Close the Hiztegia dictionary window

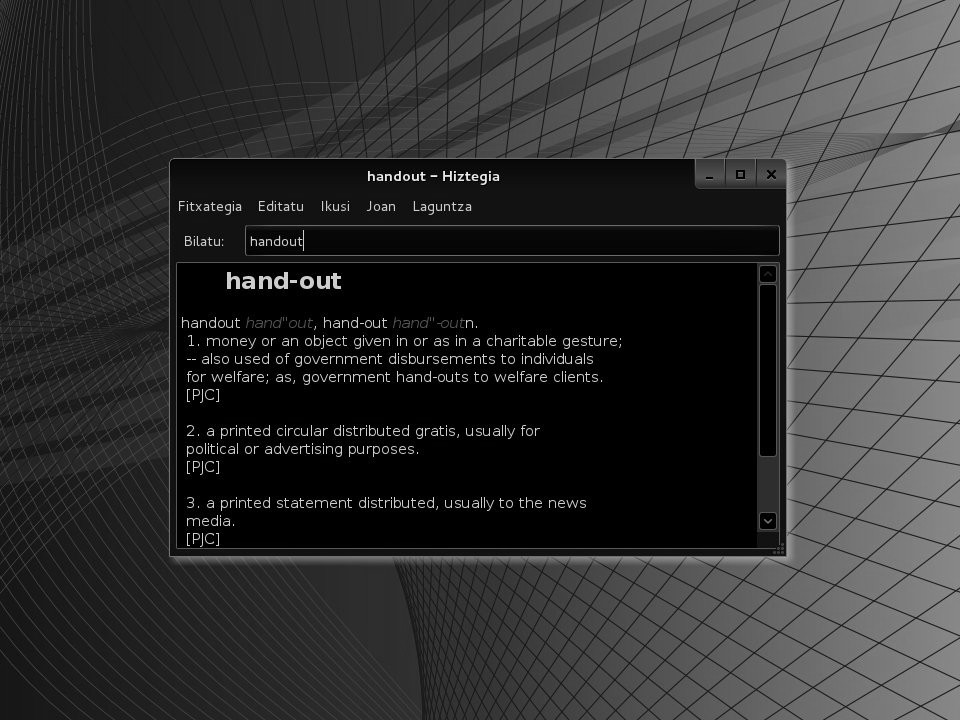click(x=771, y=175)
